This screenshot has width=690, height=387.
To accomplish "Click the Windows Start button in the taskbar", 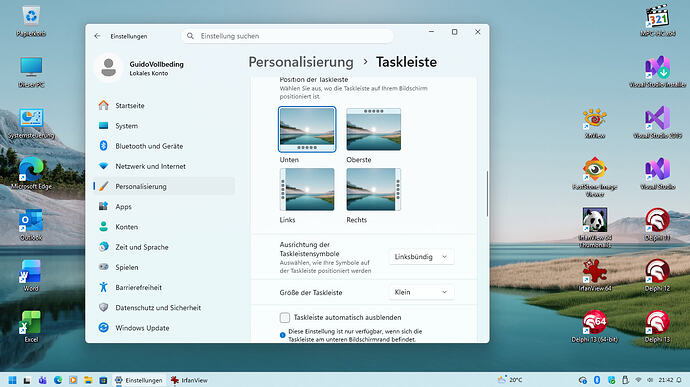I will 12,380.
